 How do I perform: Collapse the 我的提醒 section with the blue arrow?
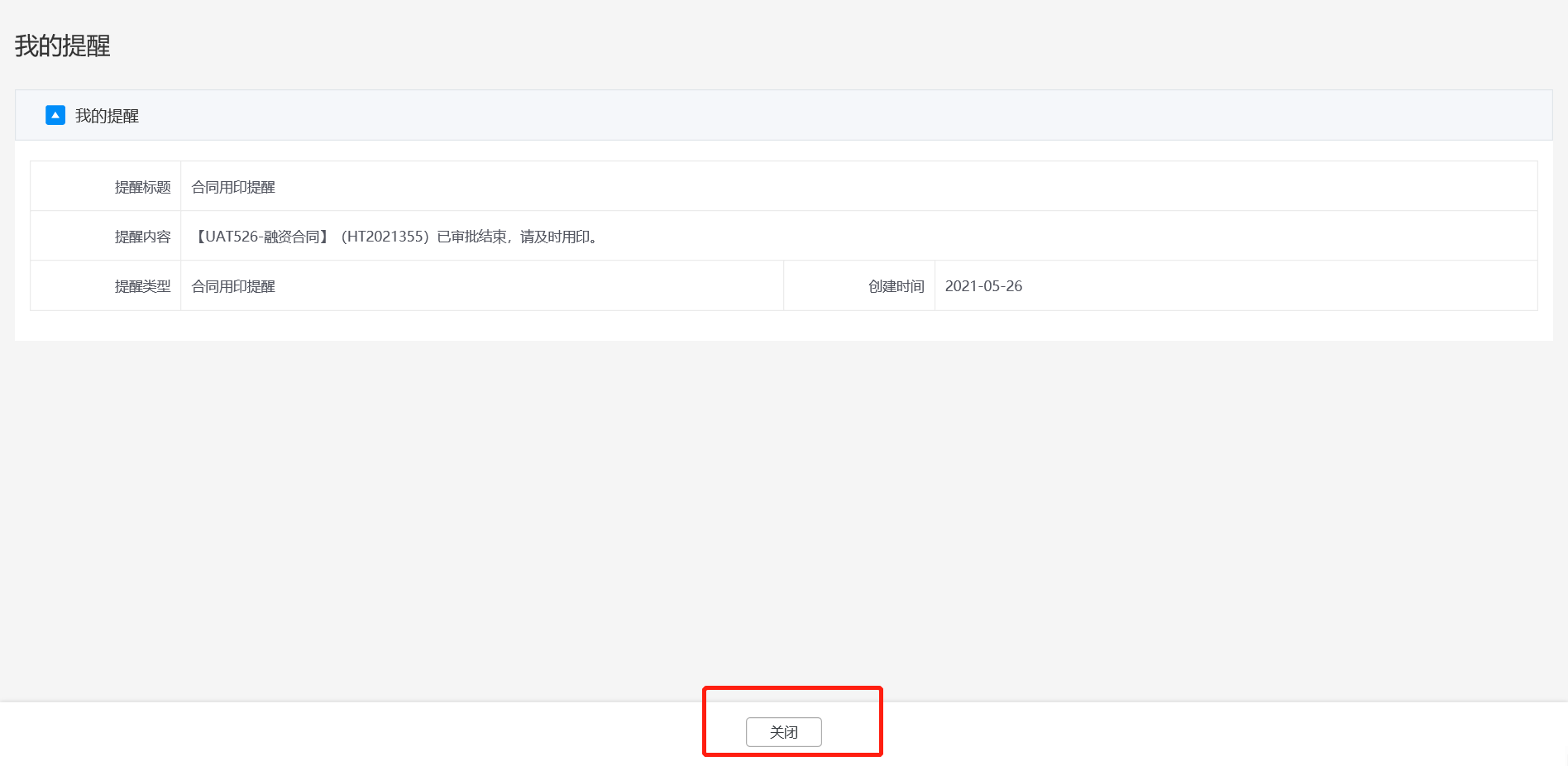[x=55, y=115]
